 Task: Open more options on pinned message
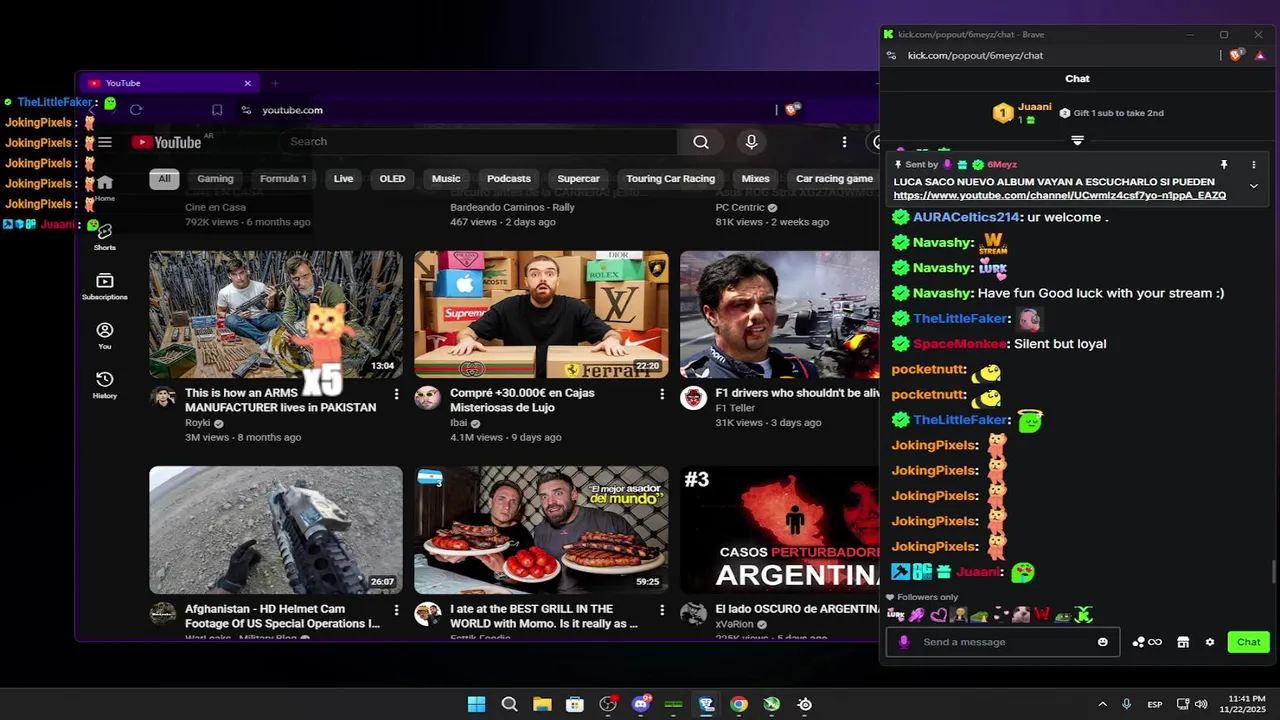click(1253, 164)
